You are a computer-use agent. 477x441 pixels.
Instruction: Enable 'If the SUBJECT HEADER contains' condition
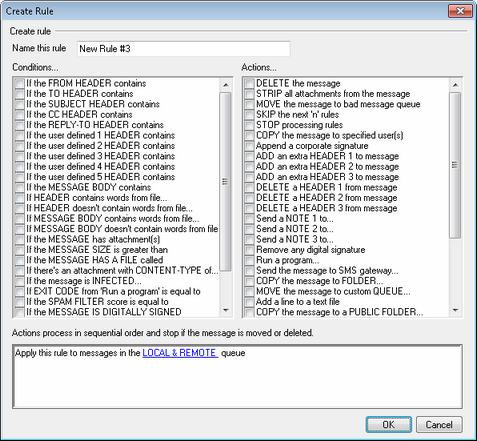20,104
